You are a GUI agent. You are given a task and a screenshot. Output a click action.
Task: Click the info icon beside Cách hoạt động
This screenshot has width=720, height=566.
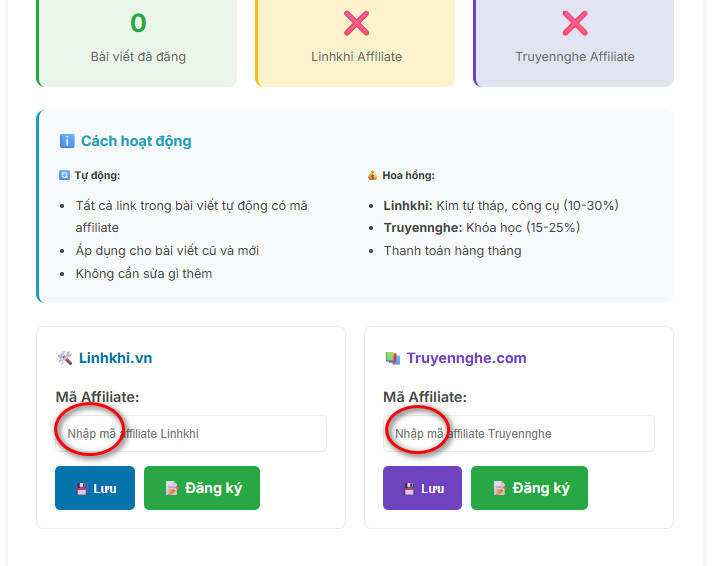pyautogui.click(x=67, y=141)
